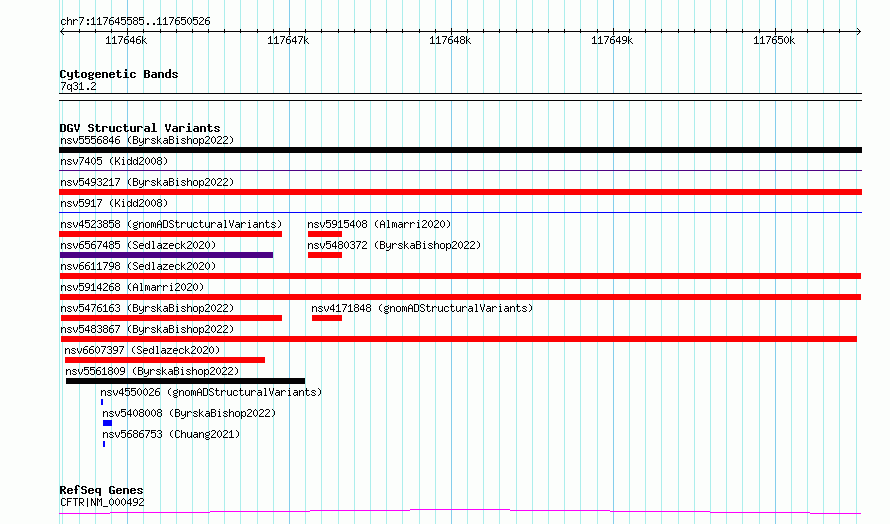Screen dimensions: 890x524
Task: Click the chr7:117645585..117650526 coordinate text
Action: click(135, 21)
